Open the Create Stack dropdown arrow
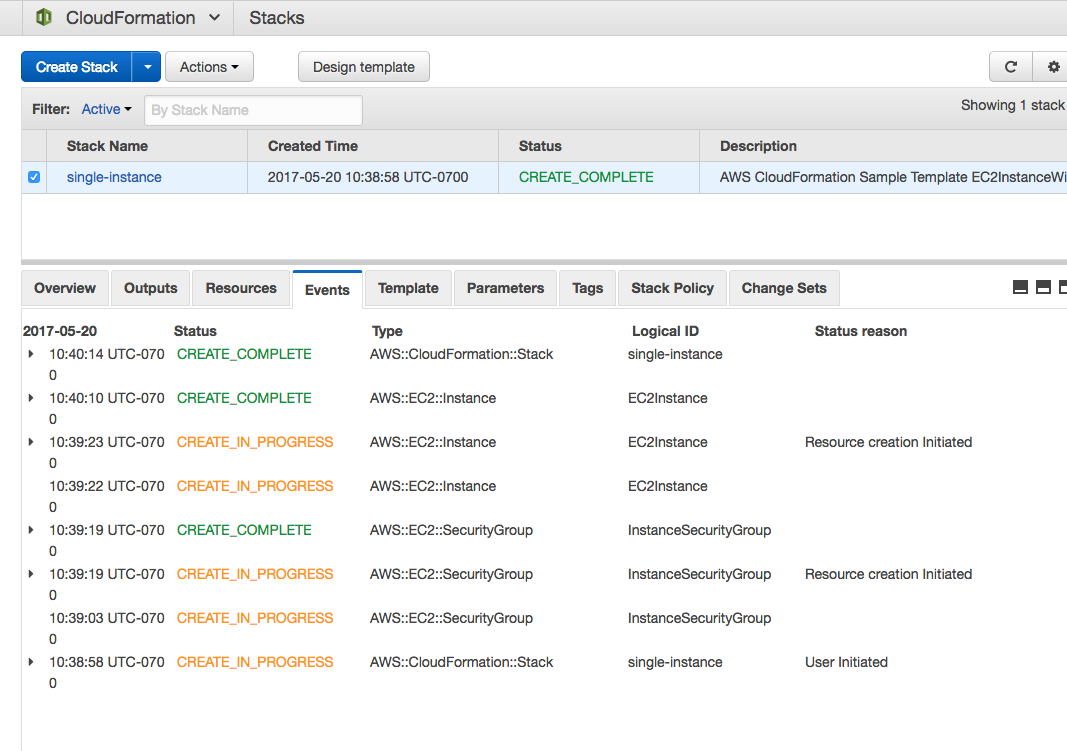Viewport: 1067px width, 751px height. 146,66
